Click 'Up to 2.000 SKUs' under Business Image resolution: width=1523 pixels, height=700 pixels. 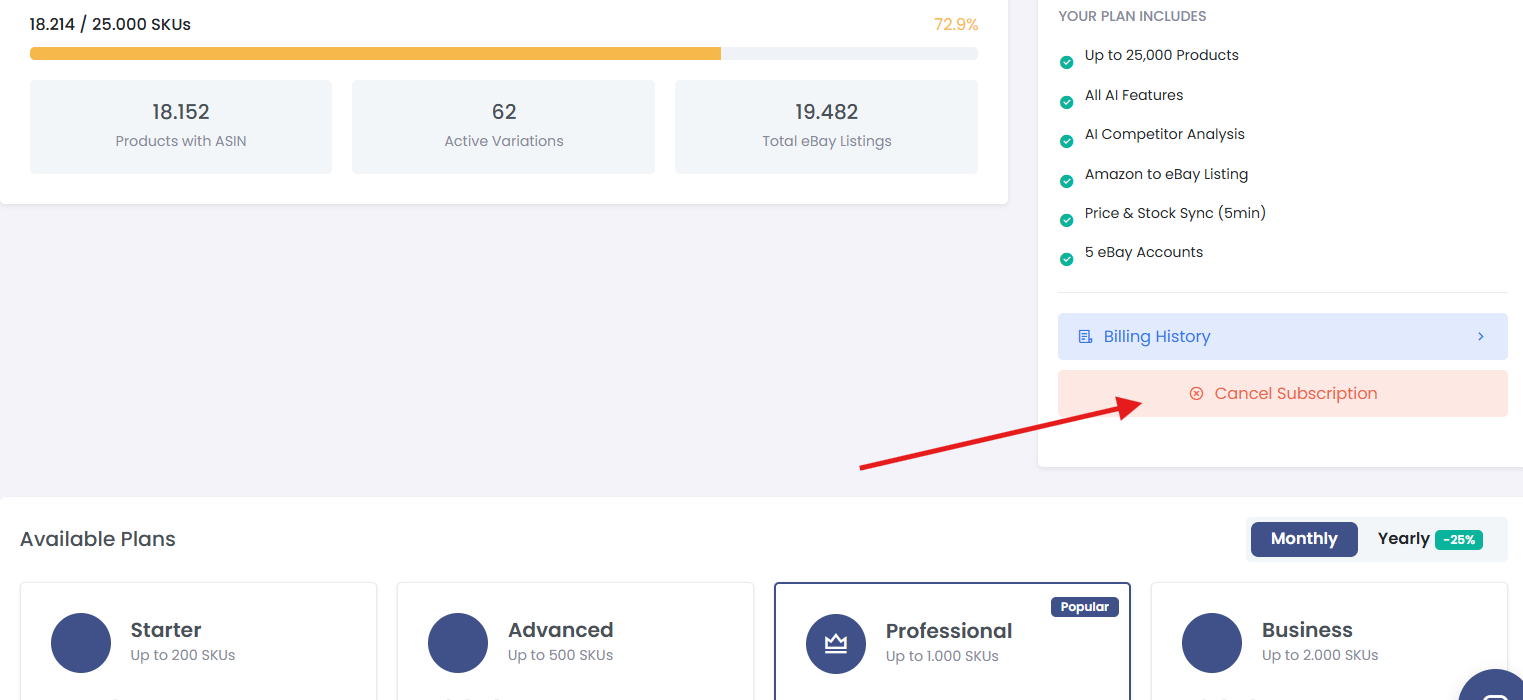click(1320, 655)
